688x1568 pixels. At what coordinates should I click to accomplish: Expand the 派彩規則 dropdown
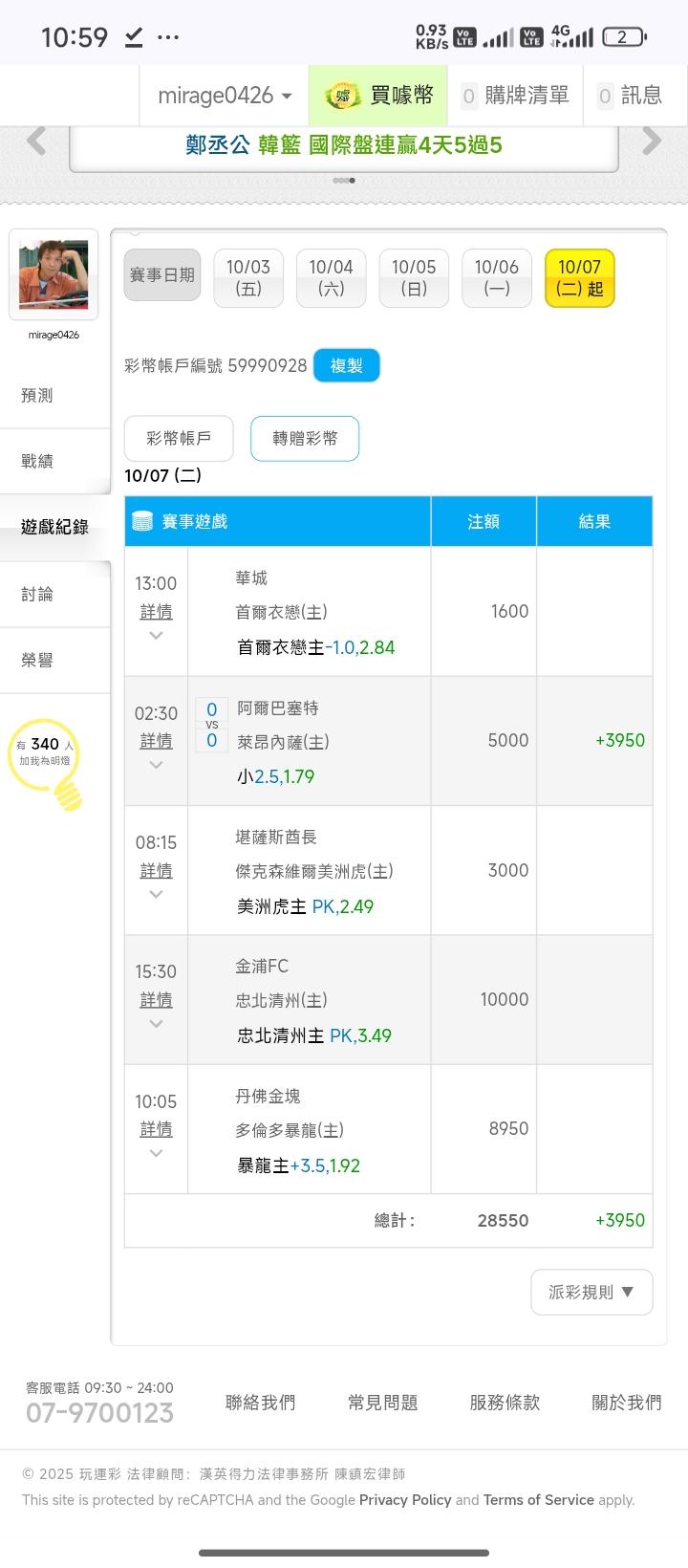point(591,1292)
